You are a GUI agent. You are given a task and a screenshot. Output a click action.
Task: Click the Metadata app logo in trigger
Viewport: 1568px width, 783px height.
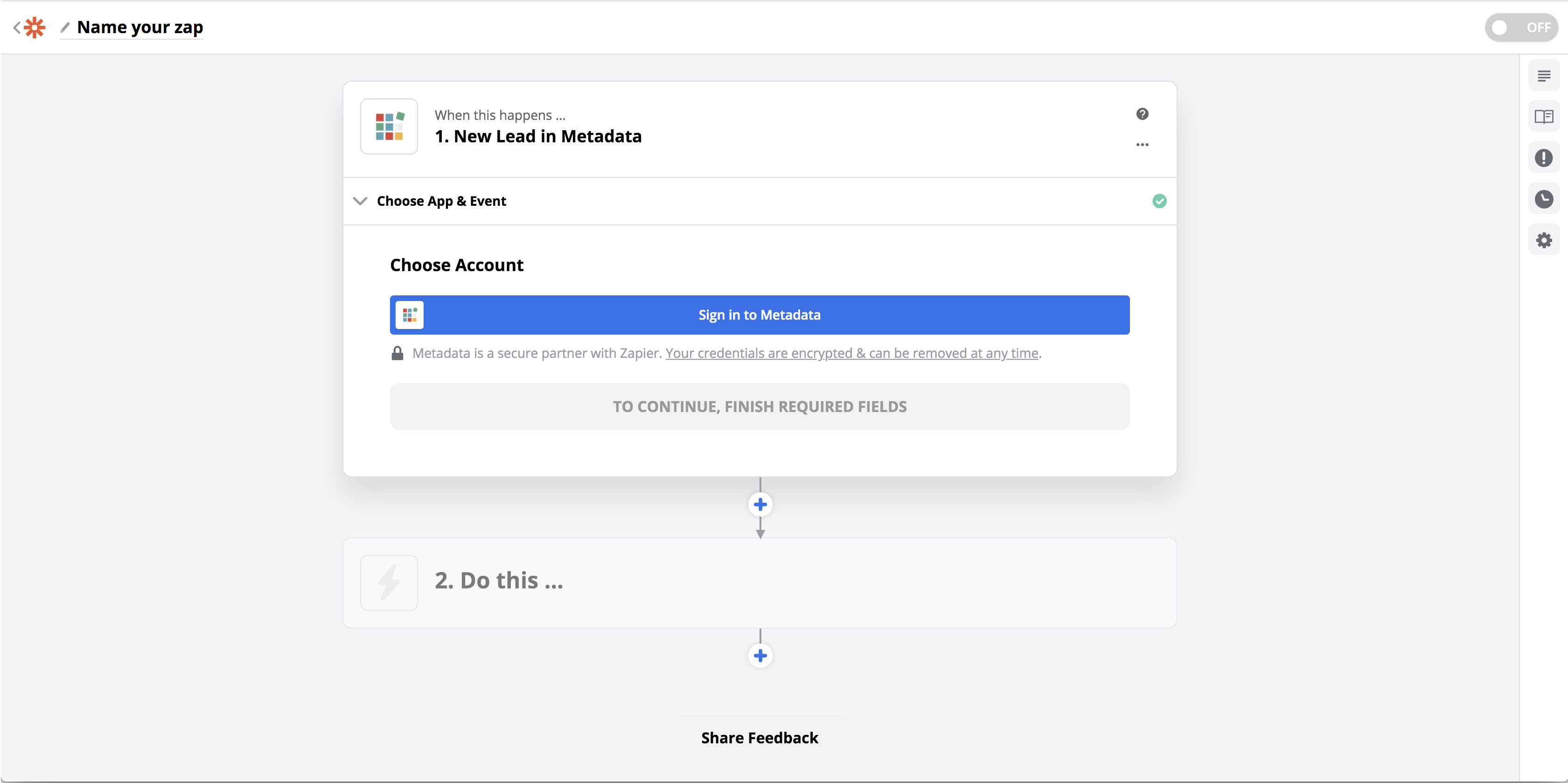click(x=389, y=126)
